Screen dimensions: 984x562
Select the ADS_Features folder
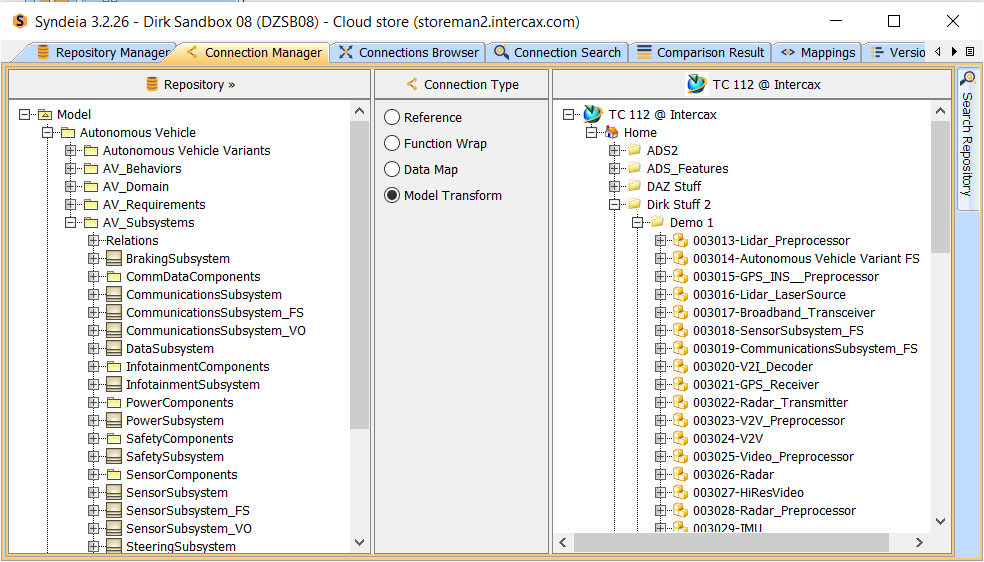[687, 169]
